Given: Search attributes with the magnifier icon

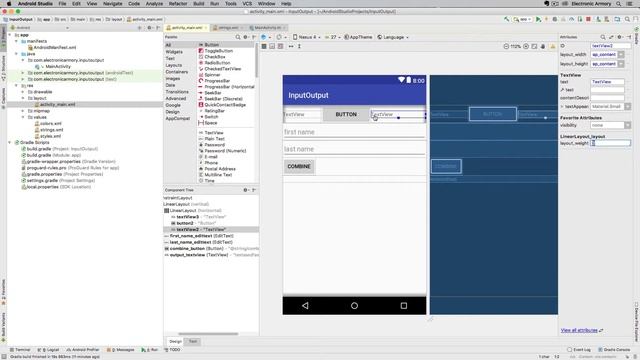Looking at the screenshot, I should point(603,37).
